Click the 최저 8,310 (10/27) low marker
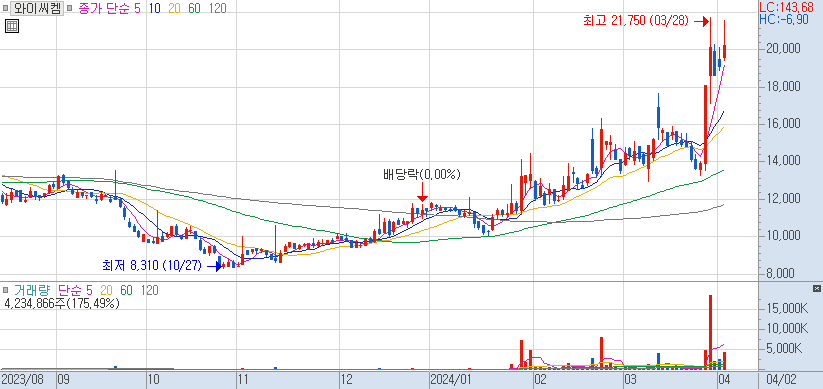 pos(152,266)
